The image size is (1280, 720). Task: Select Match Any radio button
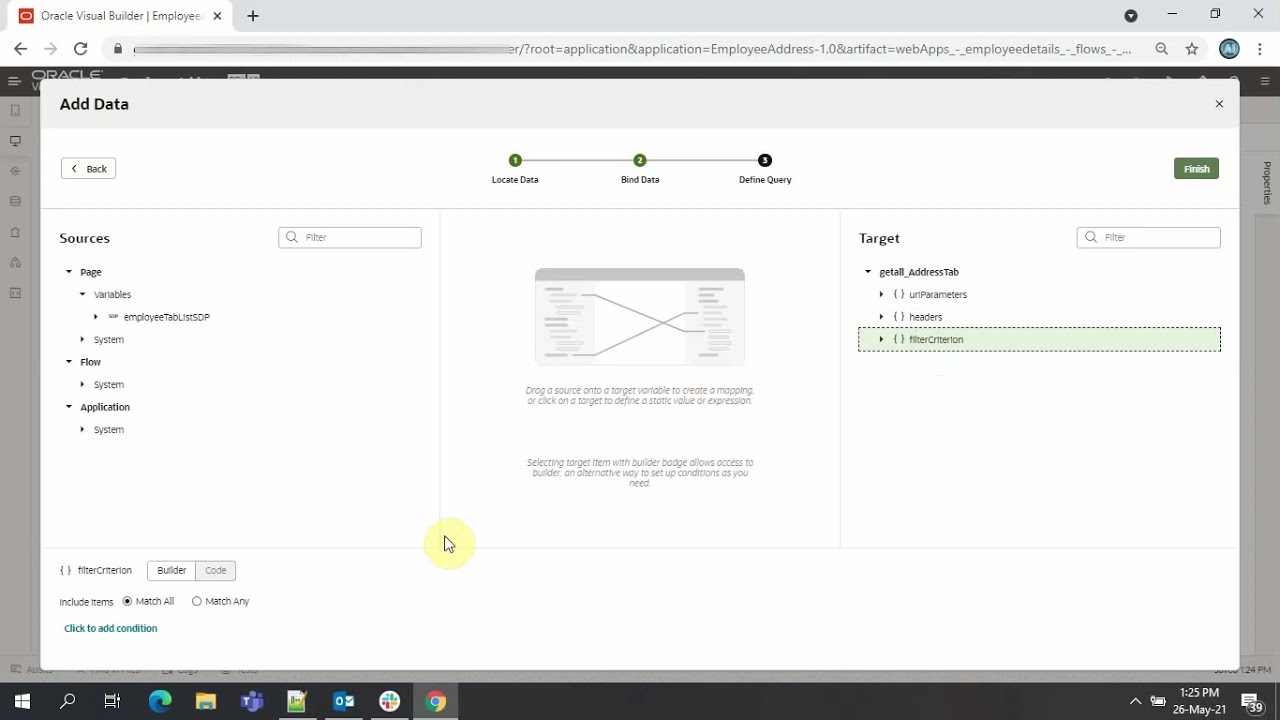tap(196, 601)
